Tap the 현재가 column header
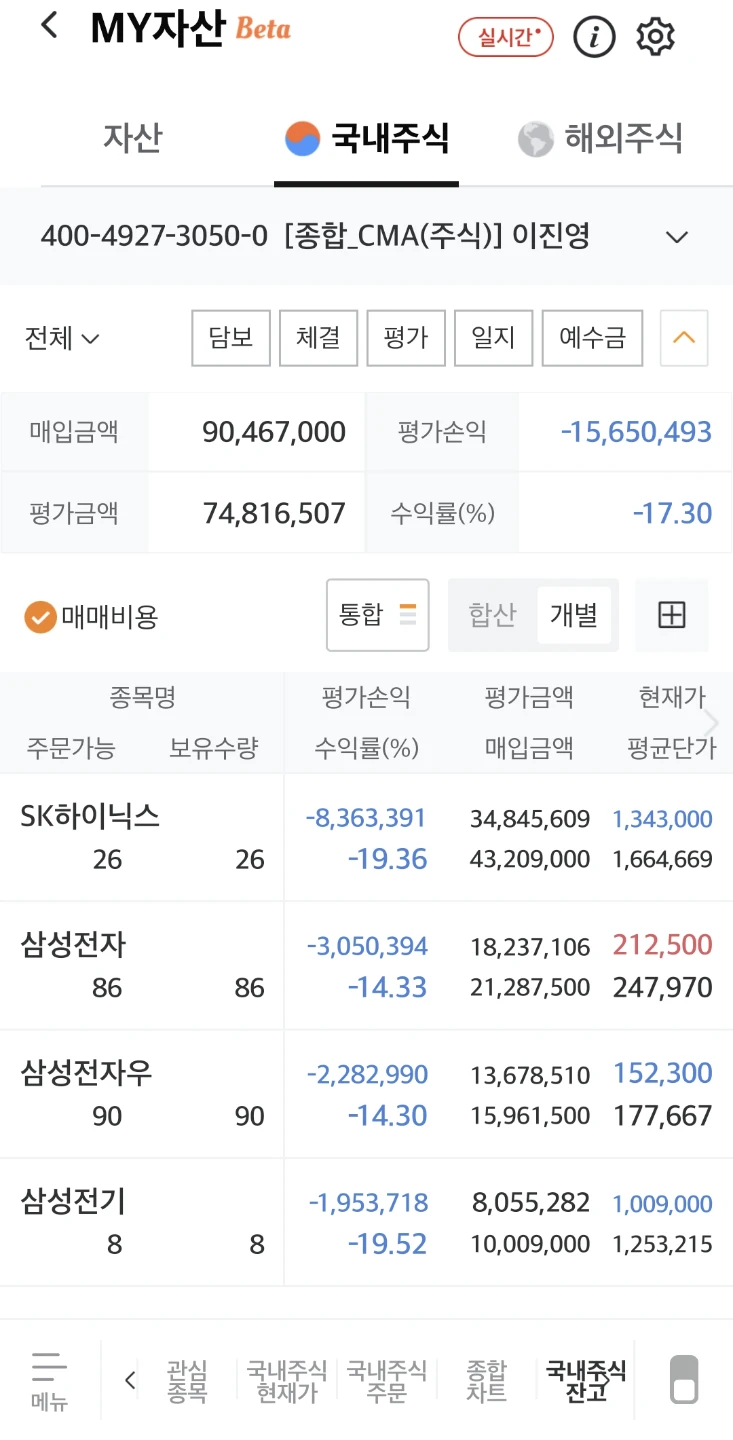 (x=673, y=697)
